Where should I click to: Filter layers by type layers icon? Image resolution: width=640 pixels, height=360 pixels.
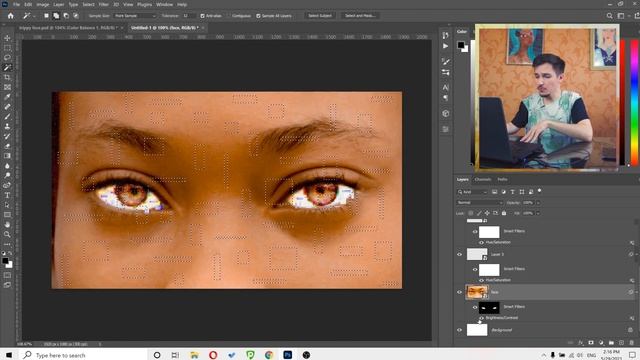513,192
